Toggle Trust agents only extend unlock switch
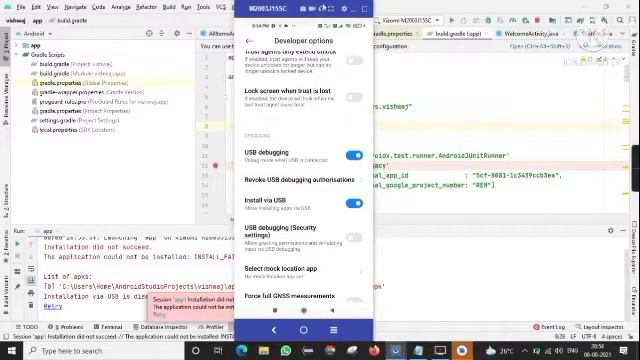Screen dimensions: 640x360 click(x=354, y=61)
